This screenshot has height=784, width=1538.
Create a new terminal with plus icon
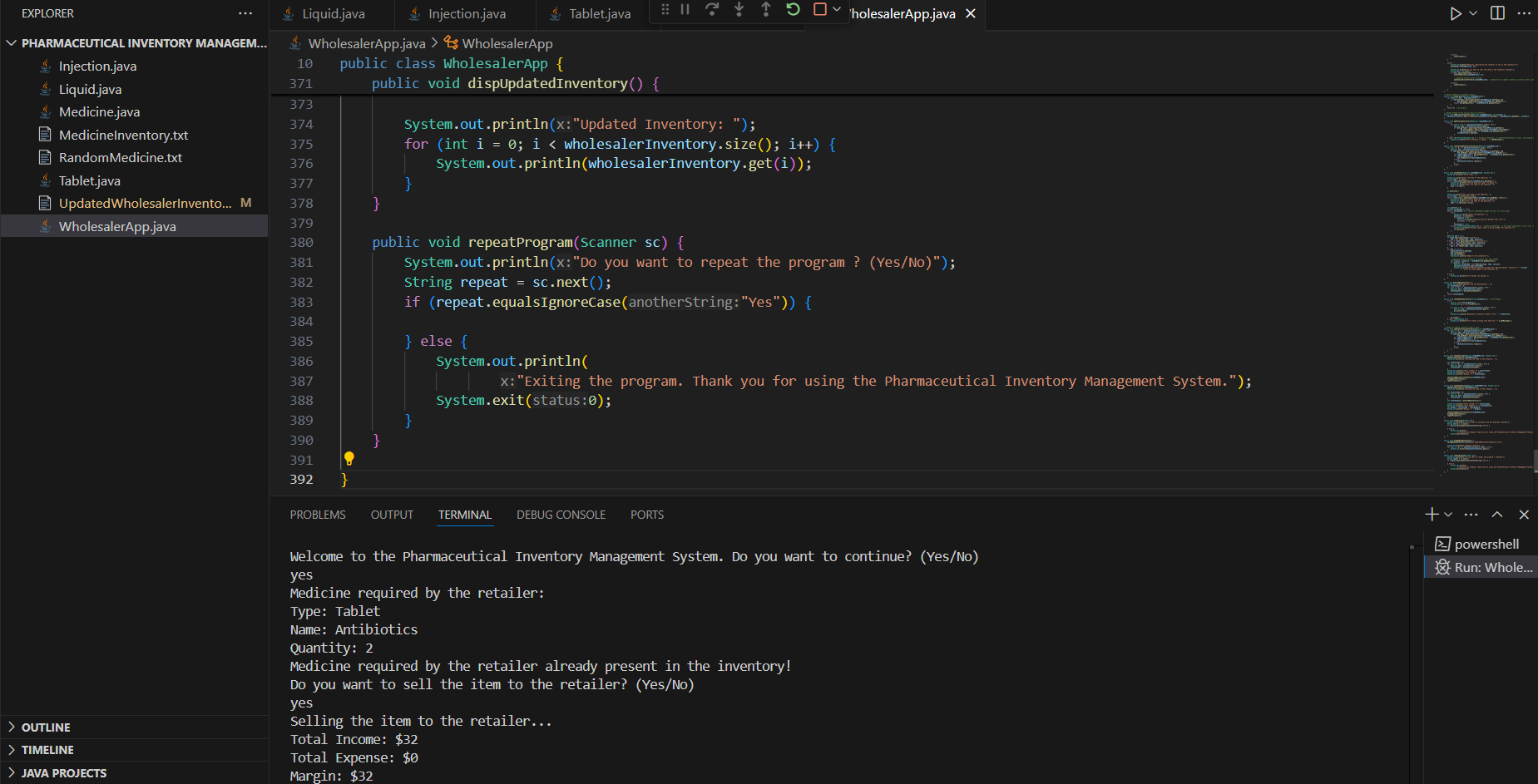point(1432,515)
